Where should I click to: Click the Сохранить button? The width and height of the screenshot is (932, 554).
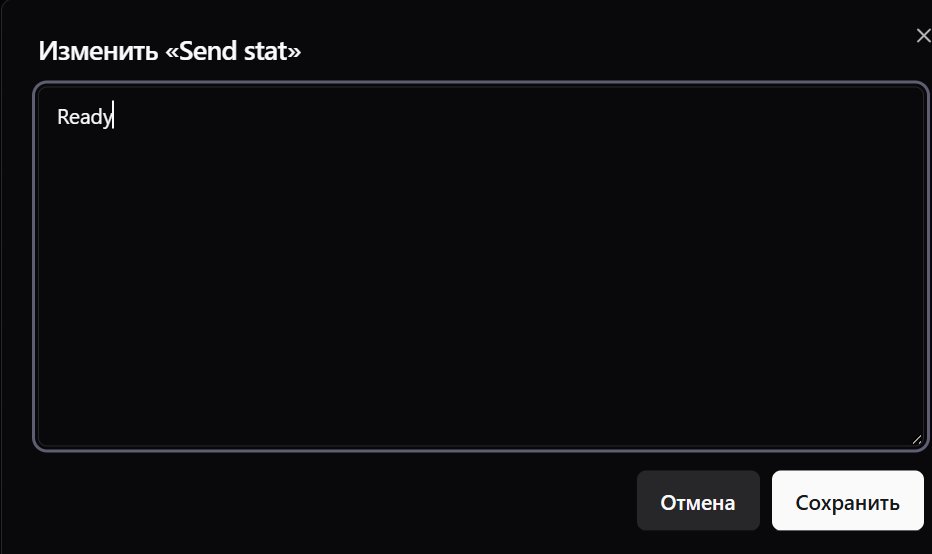847,501
